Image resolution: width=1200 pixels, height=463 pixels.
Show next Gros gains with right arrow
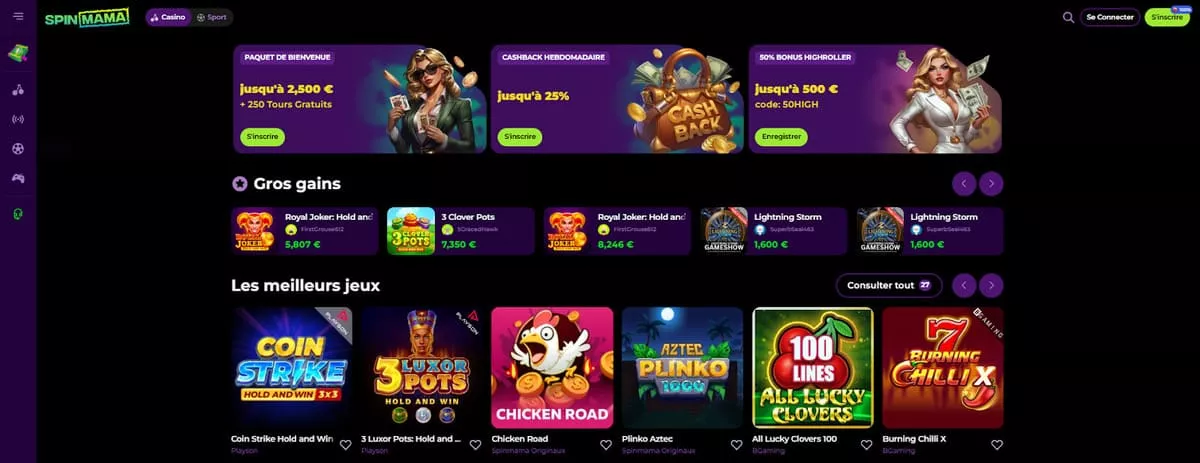(x=991, y=183)
